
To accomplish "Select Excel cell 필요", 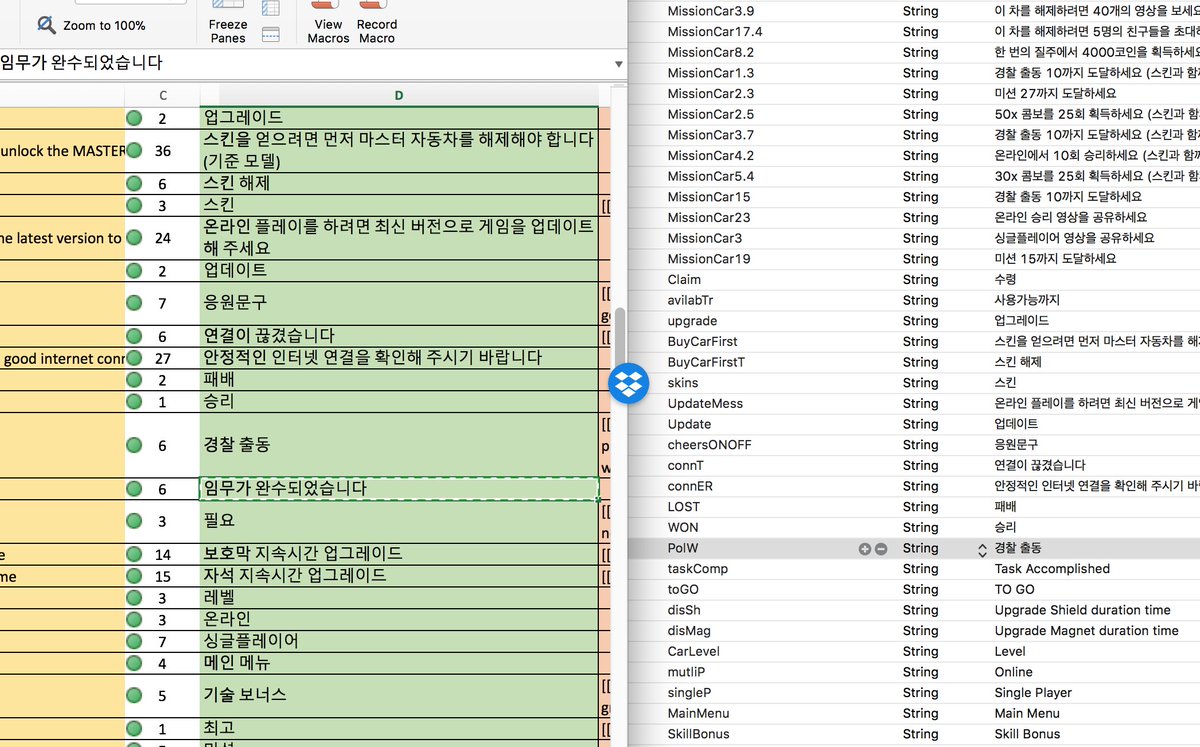I will (399, 522).
